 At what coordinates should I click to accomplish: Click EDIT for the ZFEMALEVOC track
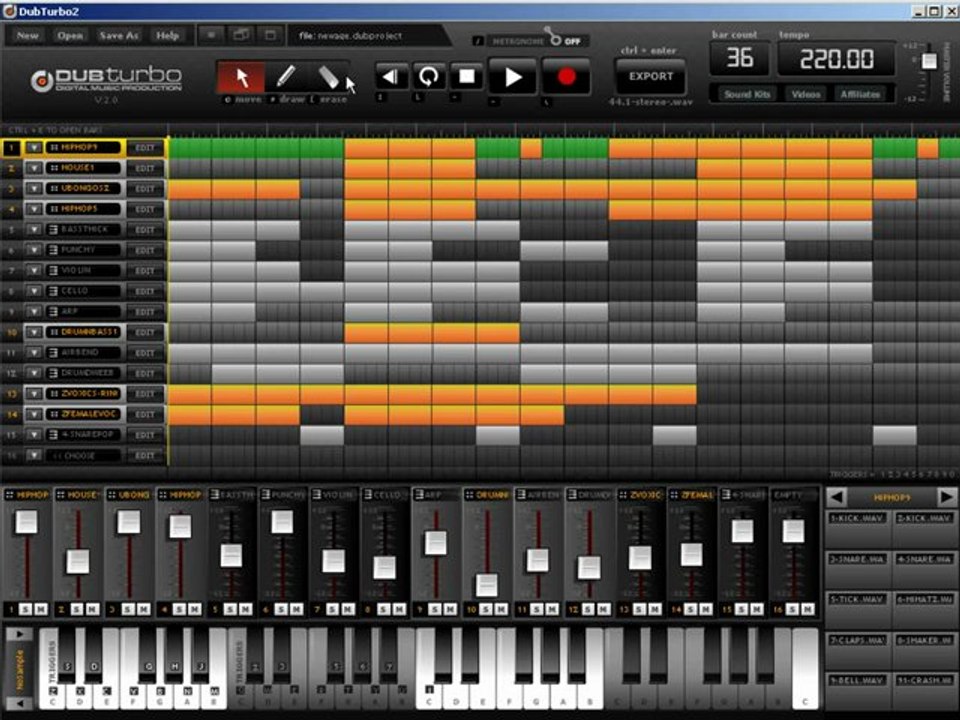tap(145, 414)
